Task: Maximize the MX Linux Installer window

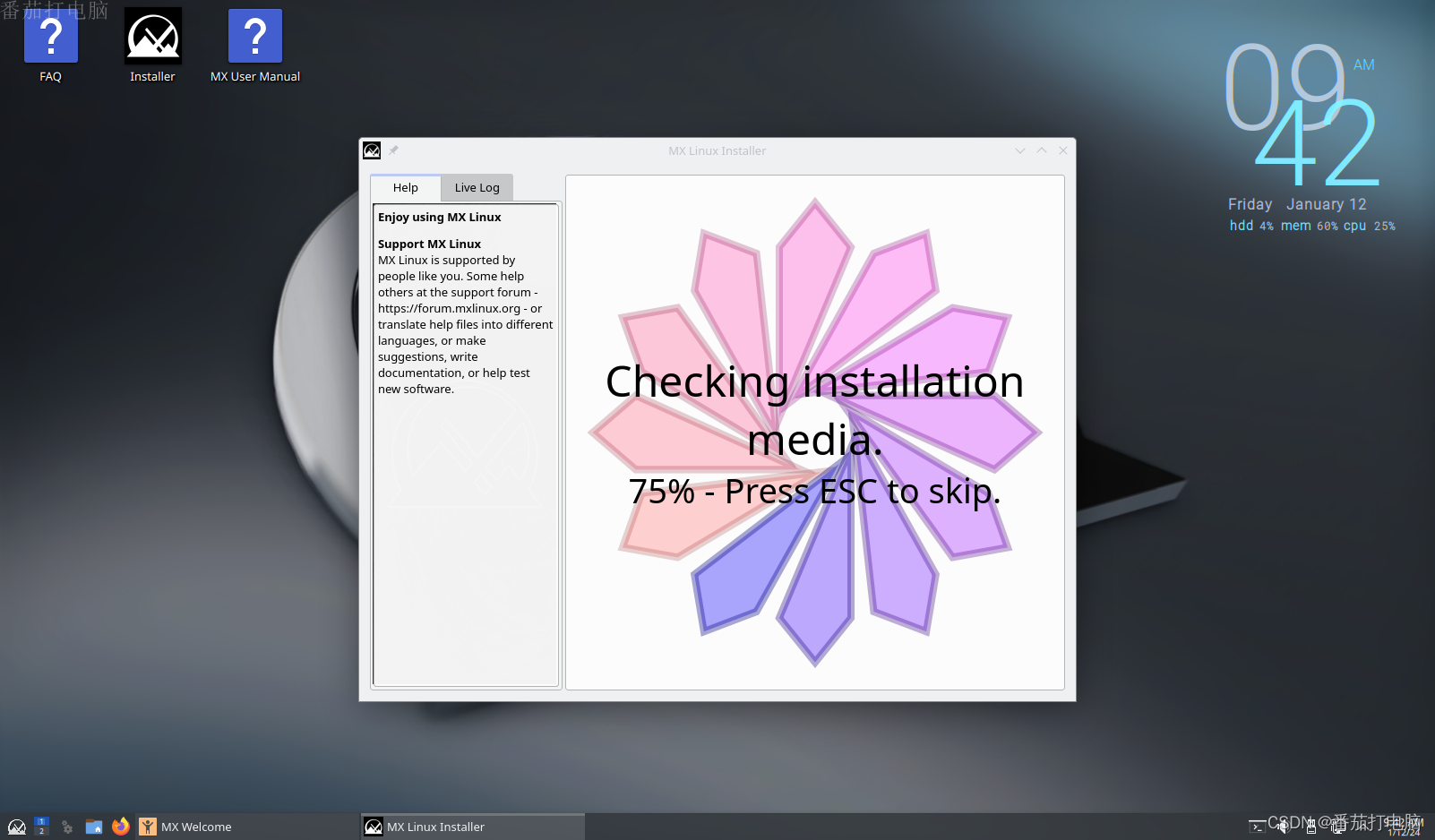Action: pos(1041,150)
